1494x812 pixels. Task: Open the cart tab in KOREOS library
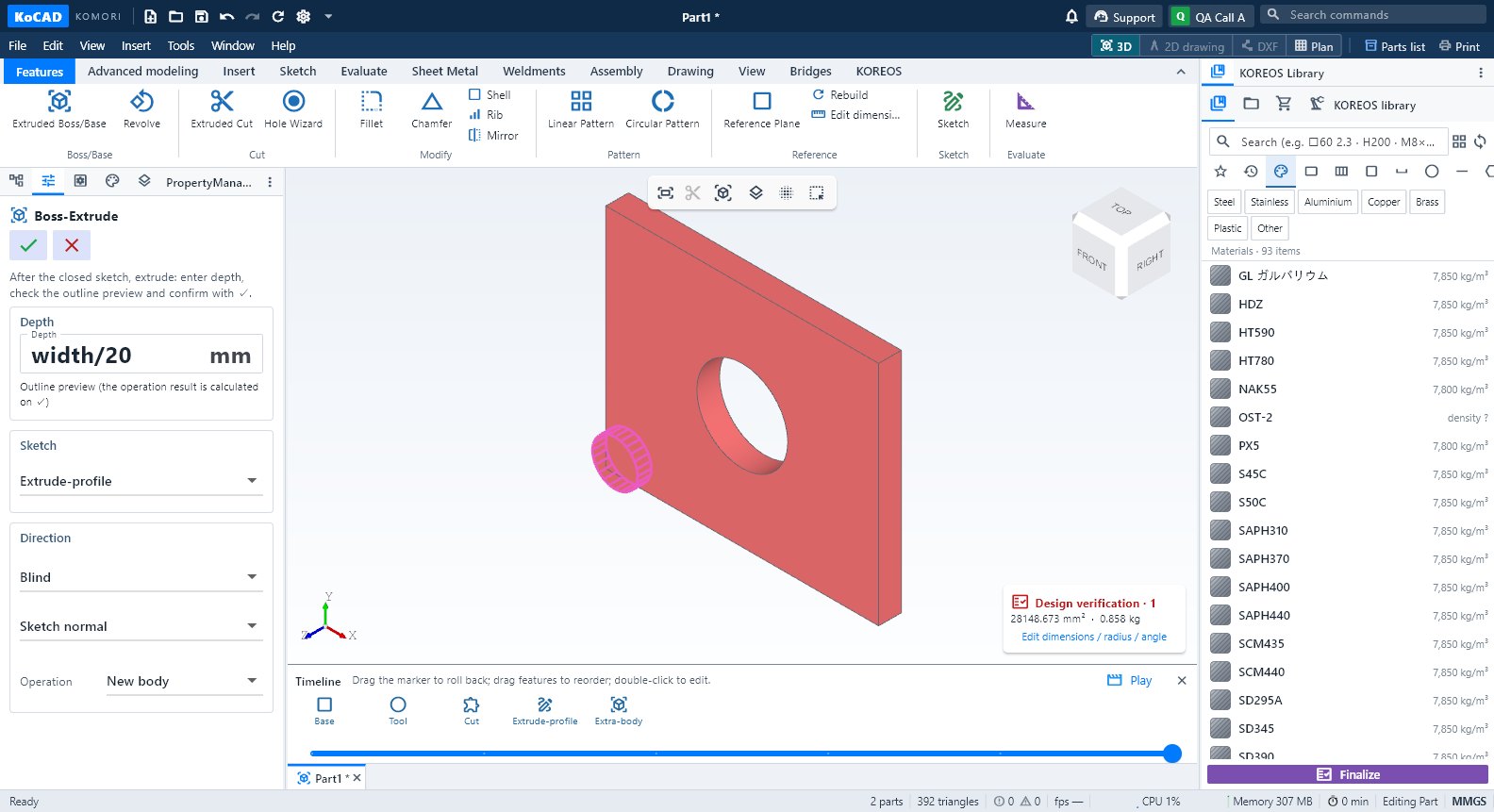tap(1283, 104)
